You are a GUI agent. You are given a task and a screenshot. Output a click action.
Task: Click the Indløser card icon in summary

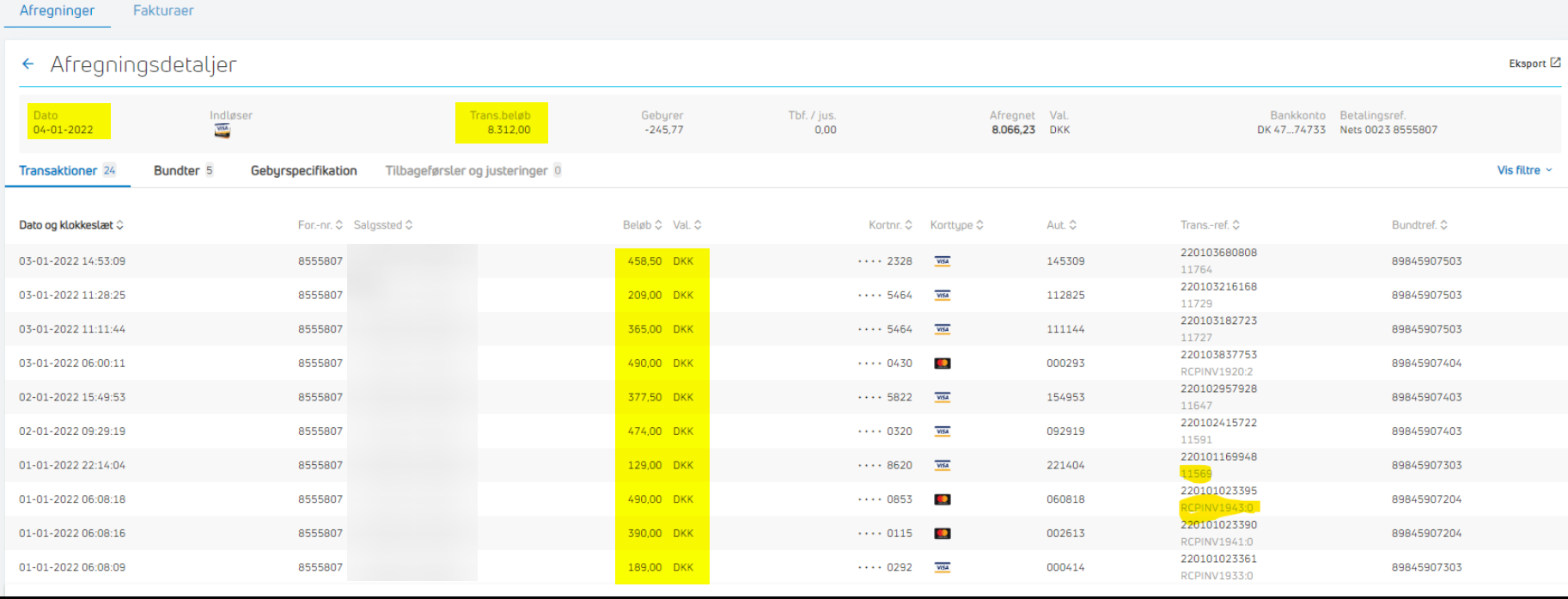coord(223,131)
